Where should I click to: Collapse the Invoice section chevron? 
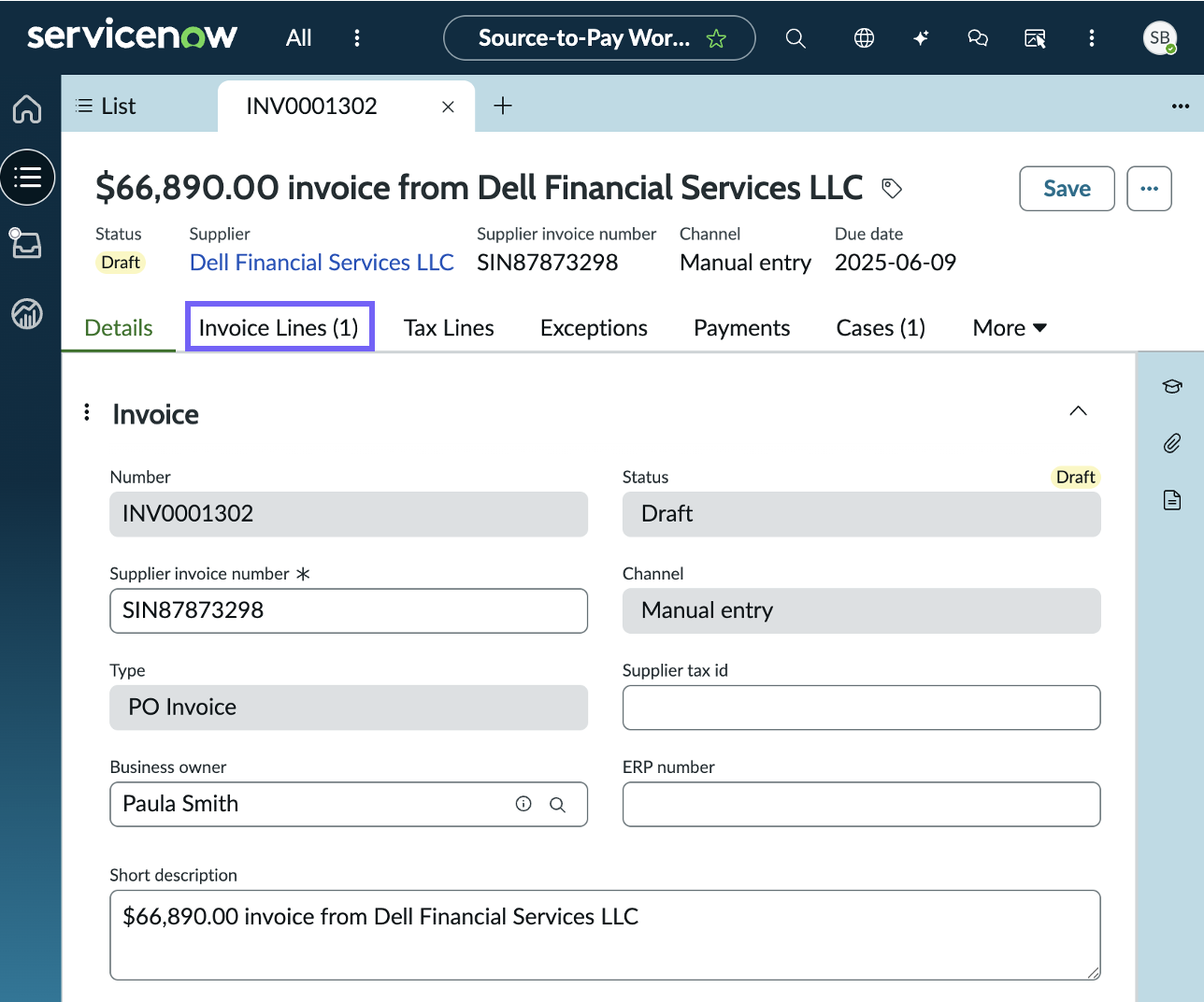[x=1078, y=411]
